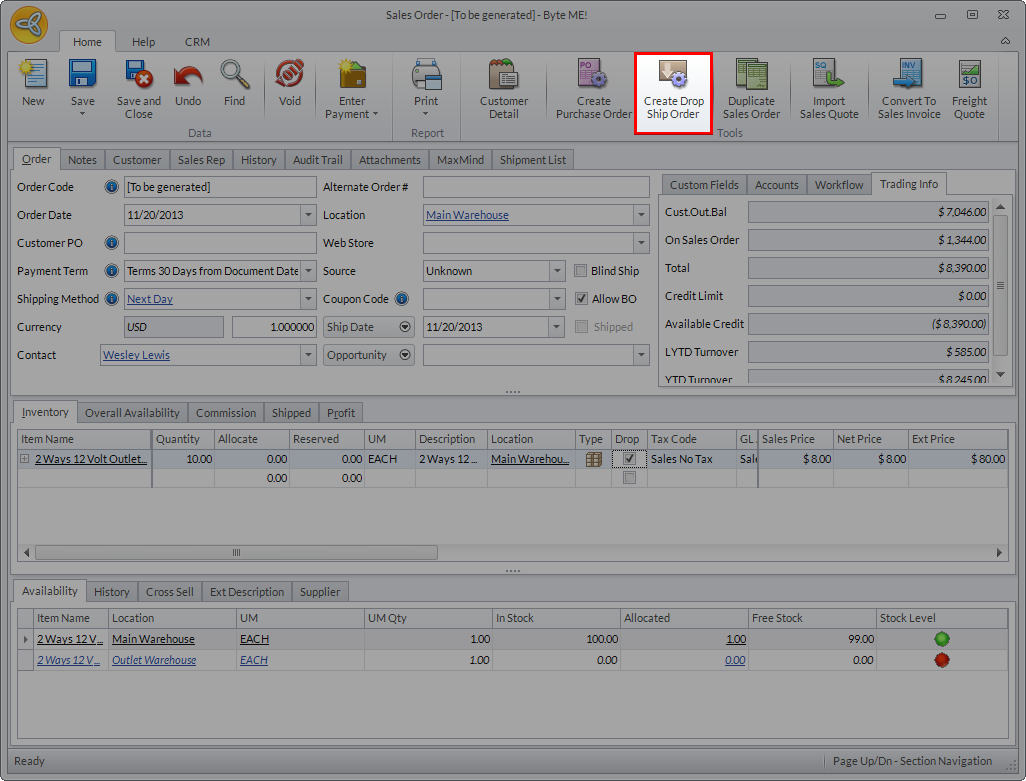Open the CRM ribbon tab

197,42
